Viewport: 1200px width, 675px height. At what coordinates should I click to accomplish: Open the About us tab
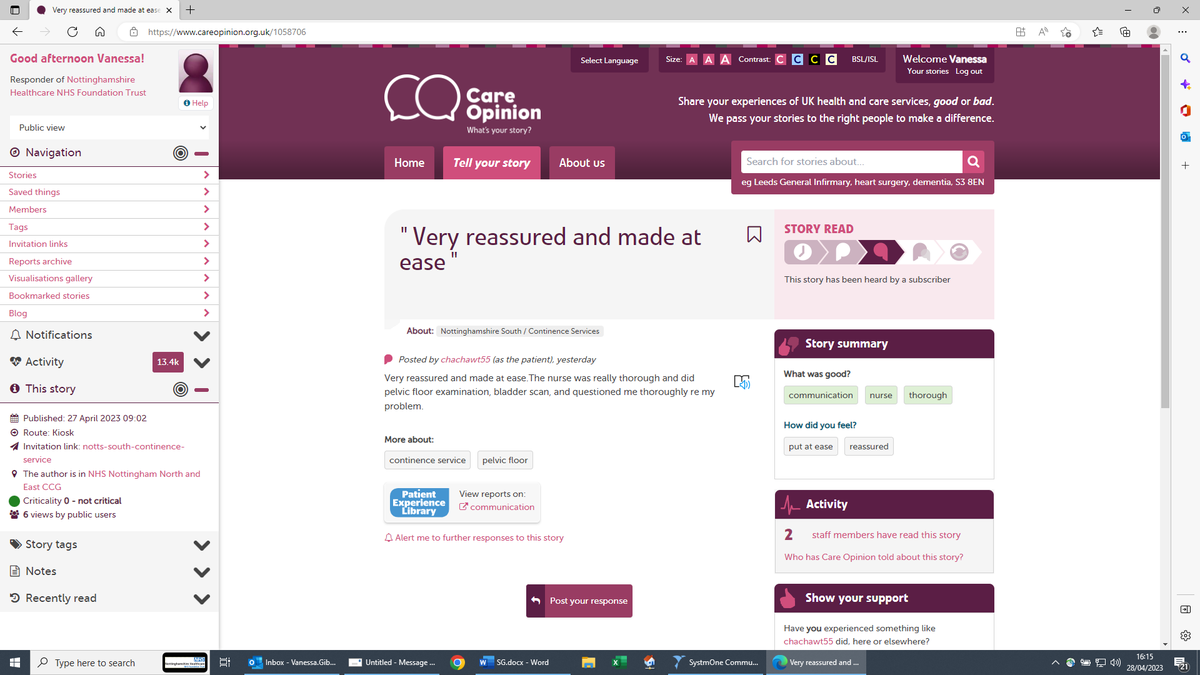click(x=581, y=163)
